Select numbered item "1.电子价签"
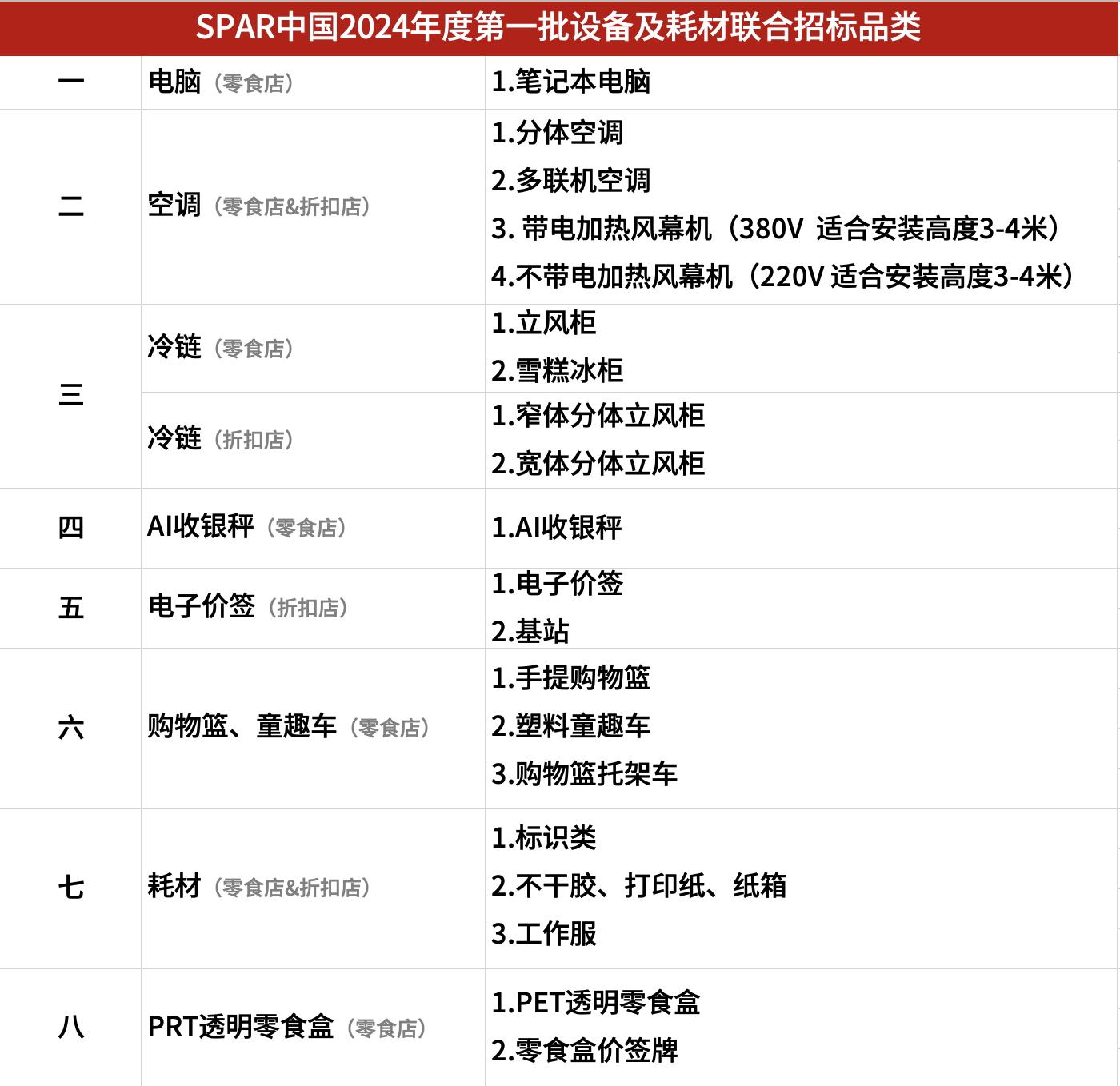The height and width of the screenshot is (1086, 1120). [558, 584]
